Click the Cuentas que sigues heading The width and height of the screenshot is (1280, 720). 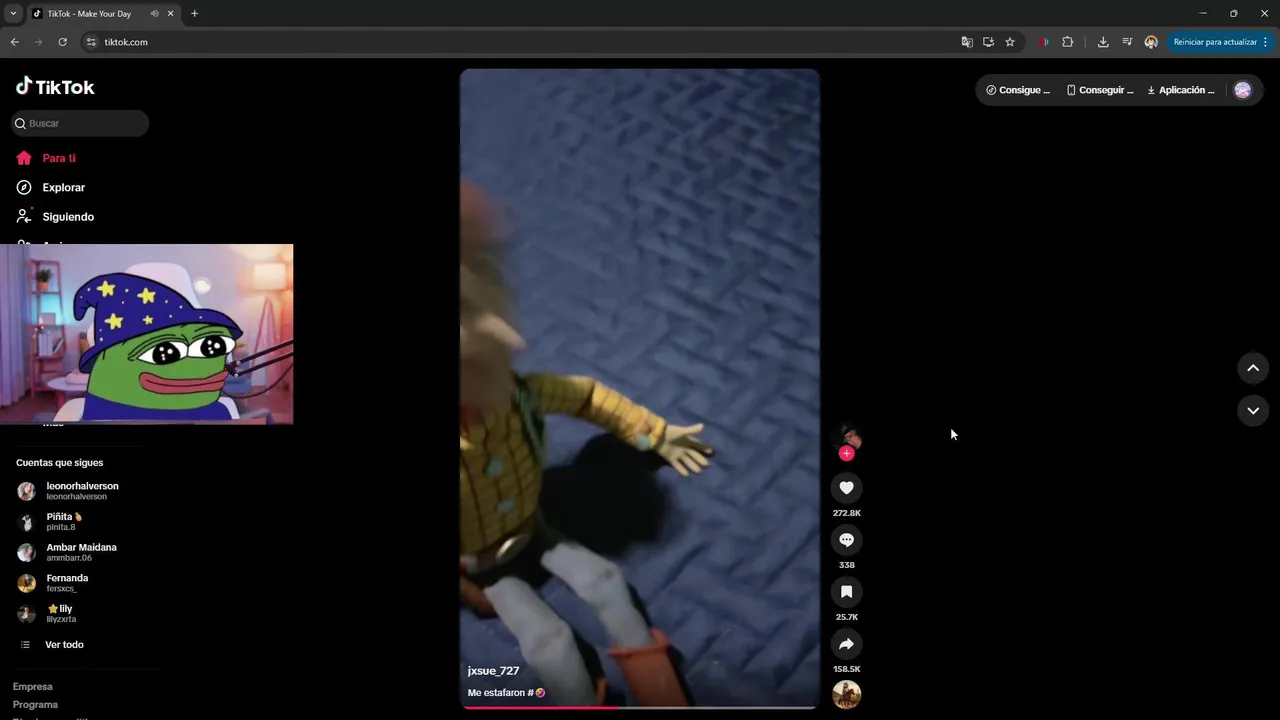(59, 463)
